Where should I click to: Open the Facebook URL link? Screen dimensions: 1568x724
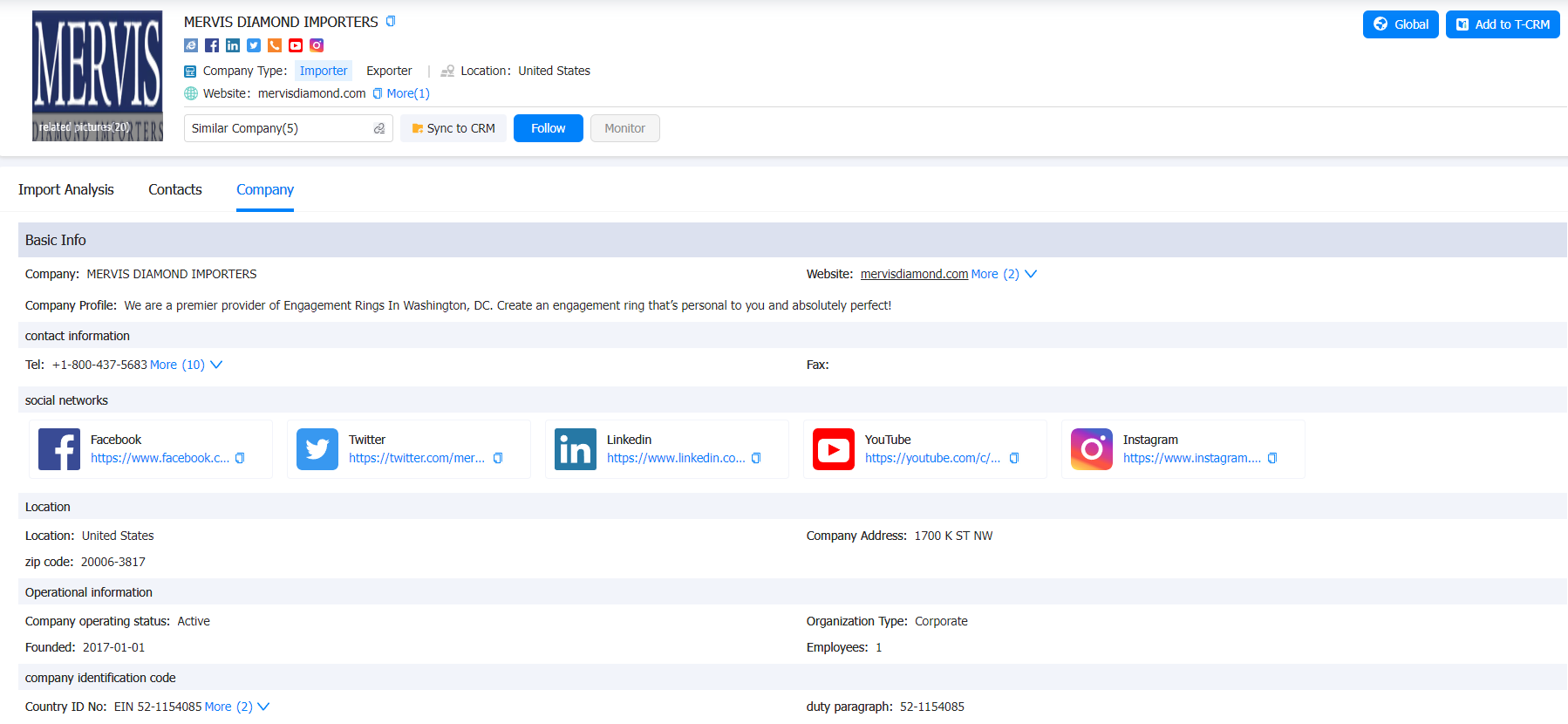(x=160, y=458)
